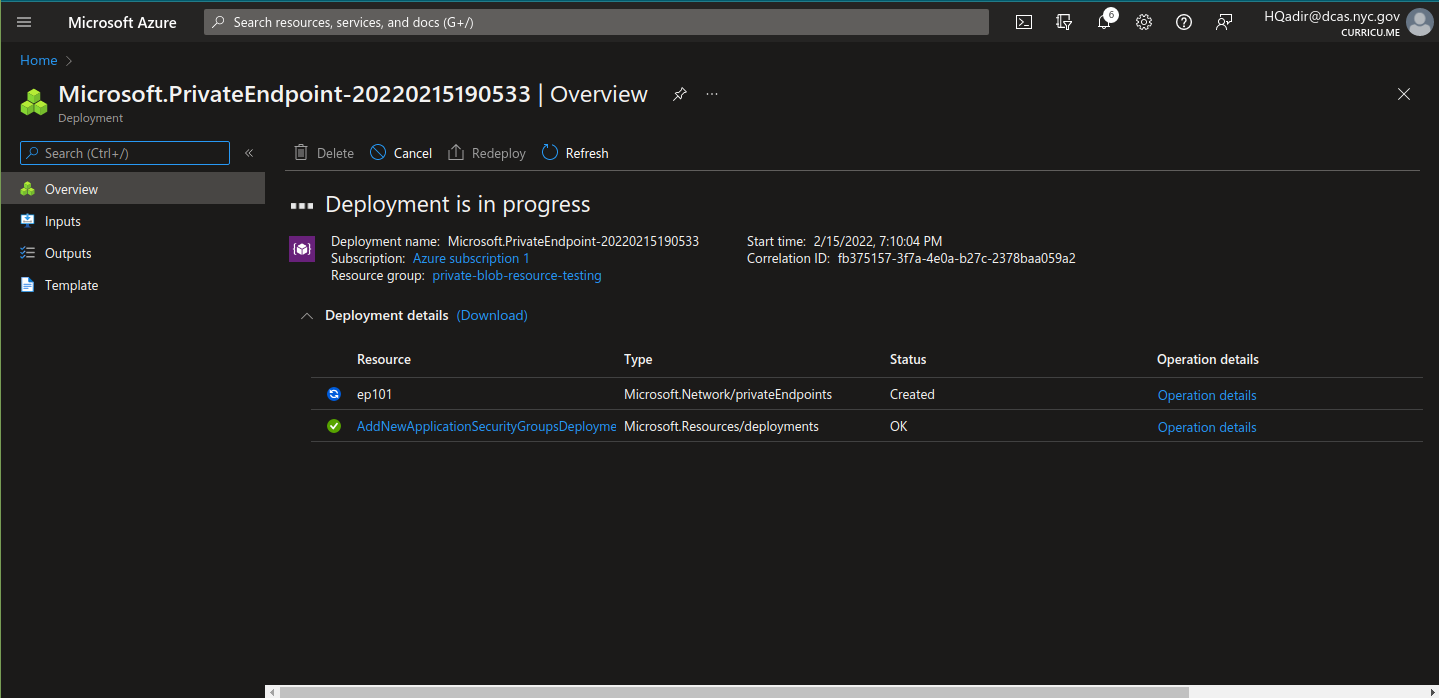Image resolution: width=1439 pixels, height=698 pixels.
Task: Click the global search resources box
Action: [596, 22]
